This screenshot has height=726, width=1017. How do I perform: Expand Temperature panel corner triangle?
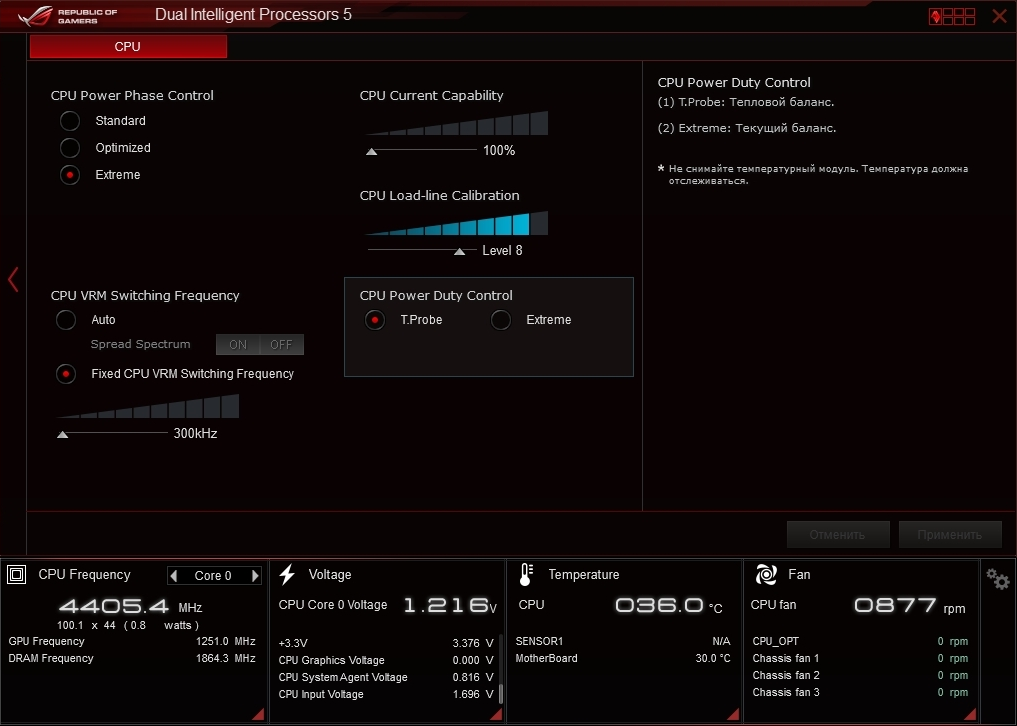click(x=733, y=714)
